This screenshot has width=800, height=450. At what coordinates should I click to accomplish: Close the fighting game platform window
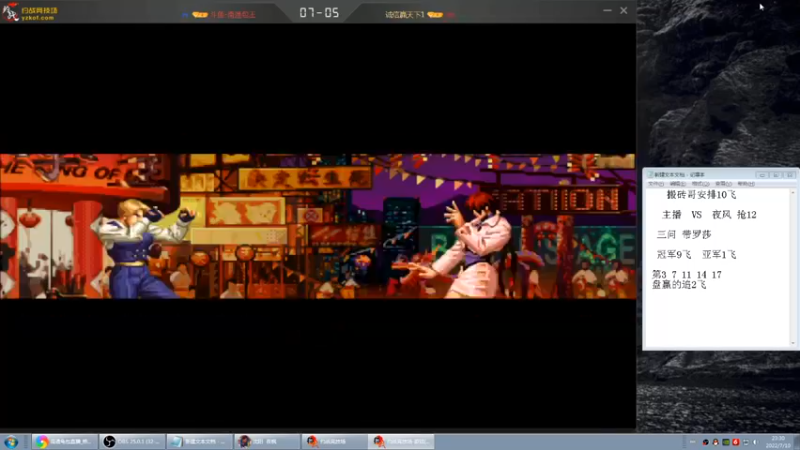coord(623,10)
